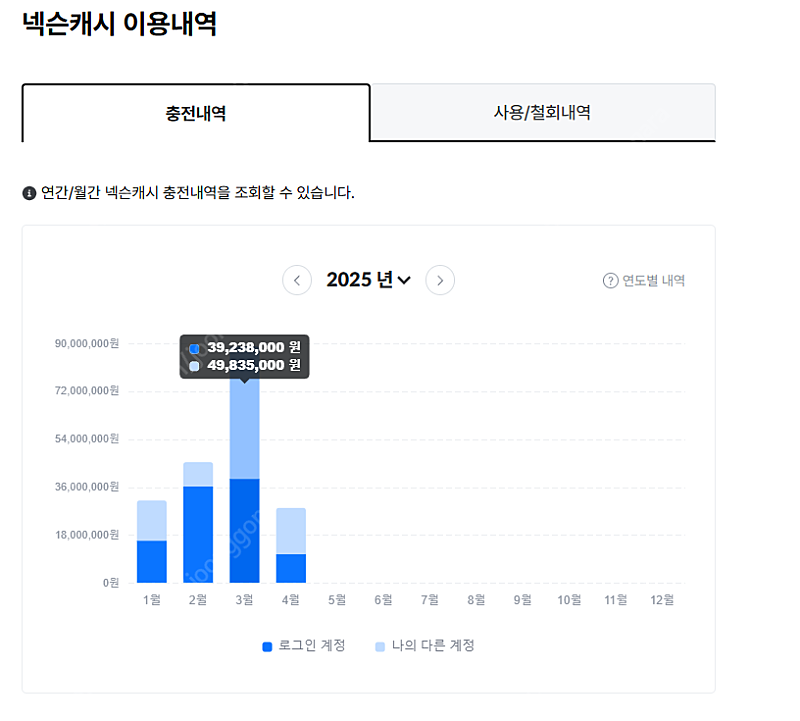Click the light blue 나의 다른 계정 legend swatch

[380, 647]
